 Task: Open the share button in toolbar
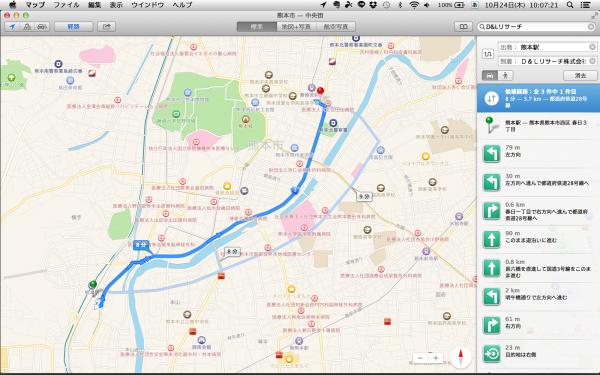click(106, 27)
